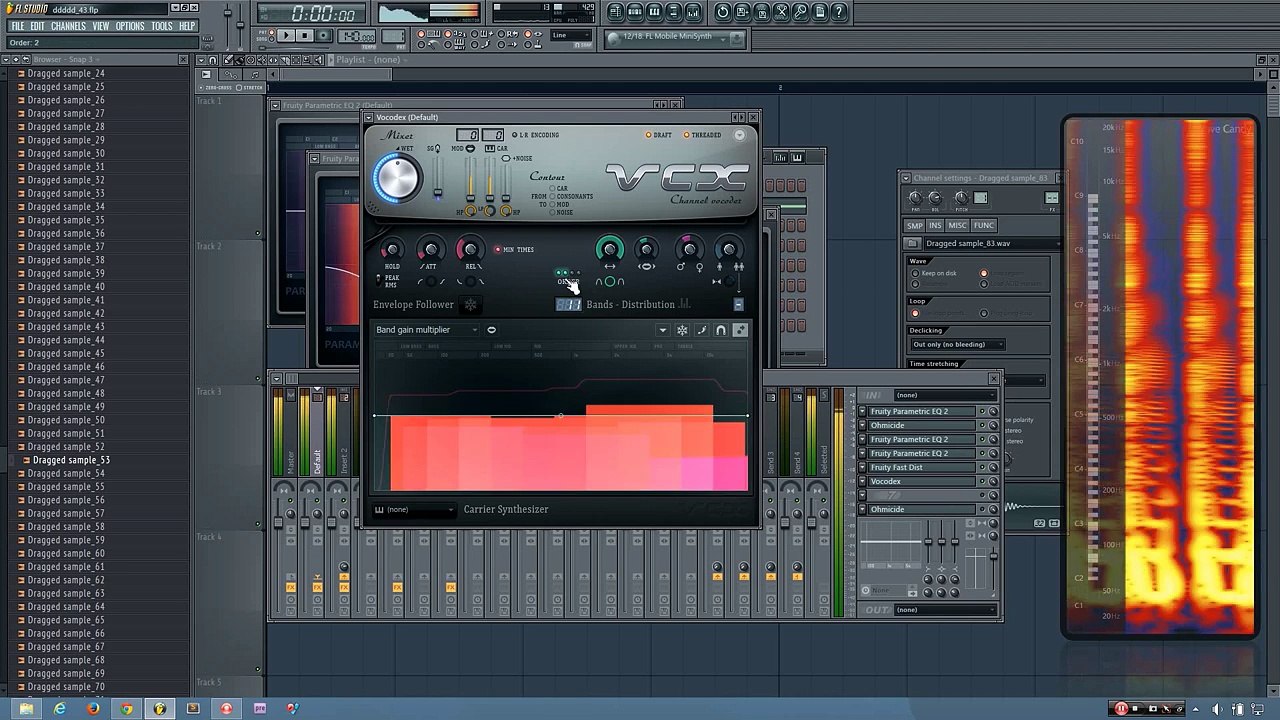The width and height of the screenshot is (1280, 720).
Task: Open the FL Mobile MiniSynth hint selector
Action: [675, 37]
